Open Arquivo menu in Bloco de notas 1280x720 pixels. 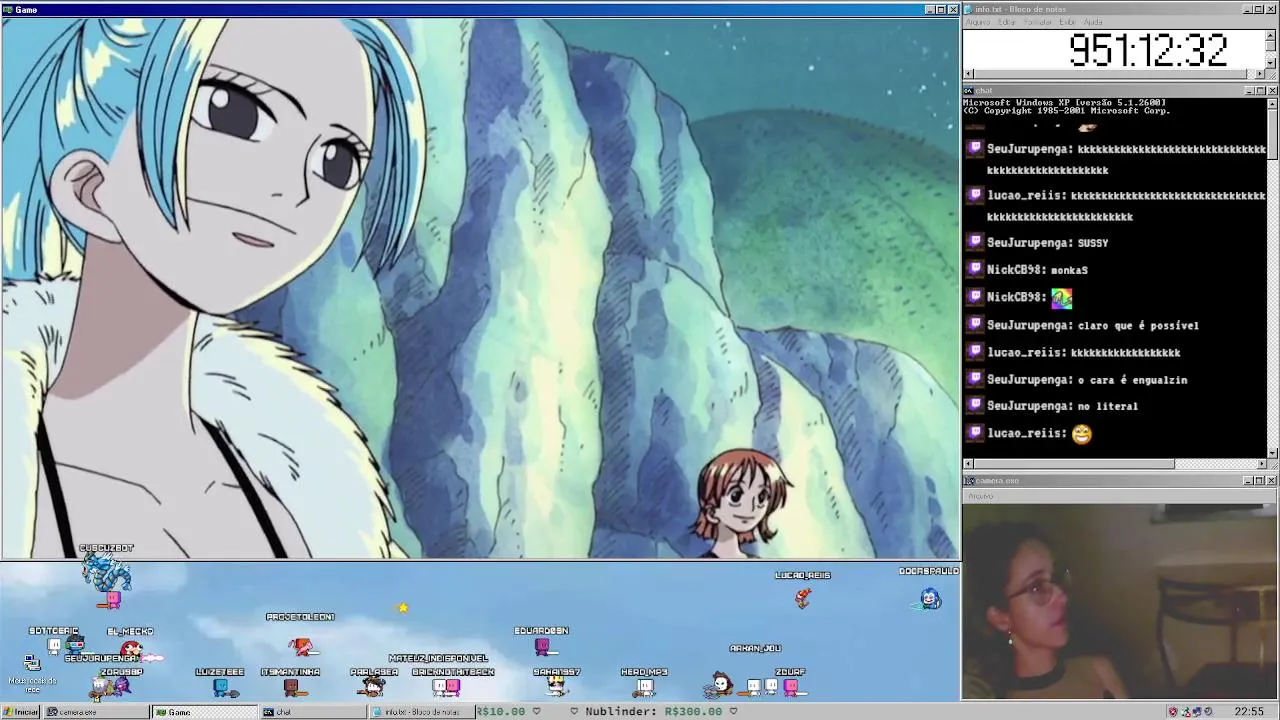tap(978, 22)
